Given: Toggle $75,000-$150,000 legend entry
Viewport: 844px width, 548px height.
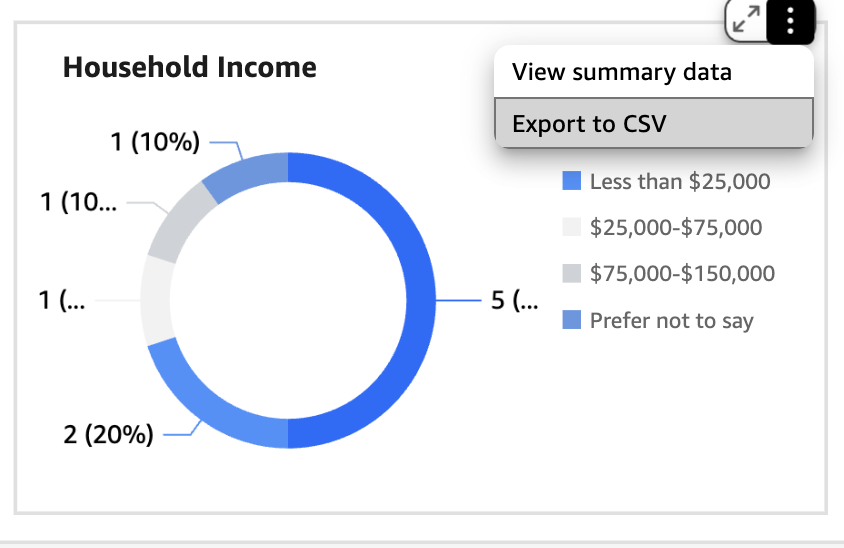Looking at the screenshot, I should click(669, 273).
